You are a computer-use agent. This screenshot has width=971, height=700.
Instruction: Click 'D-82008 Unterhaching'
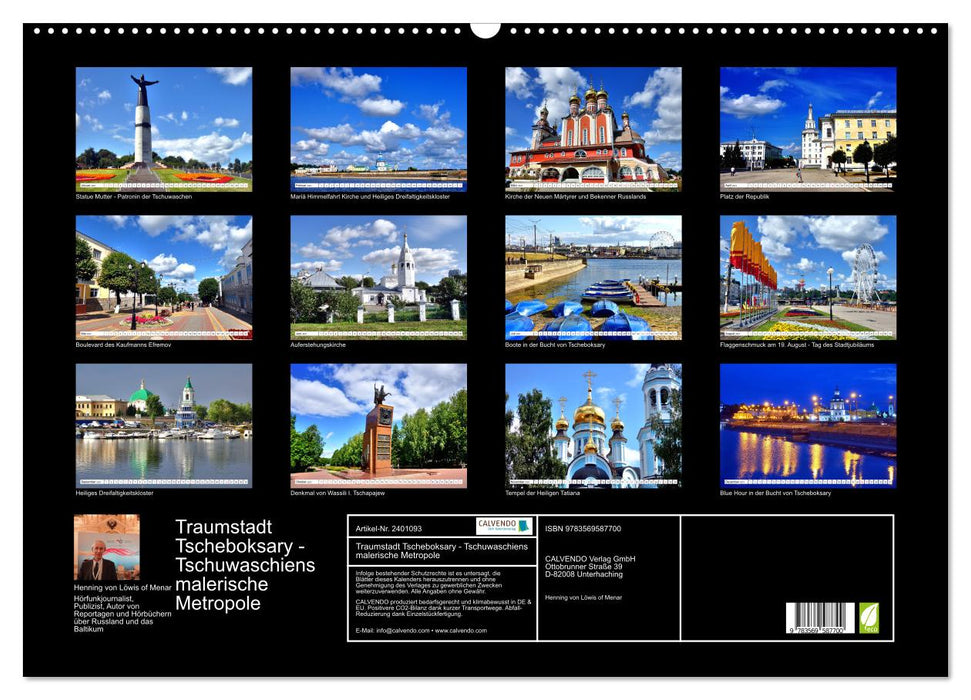point(583,574)
